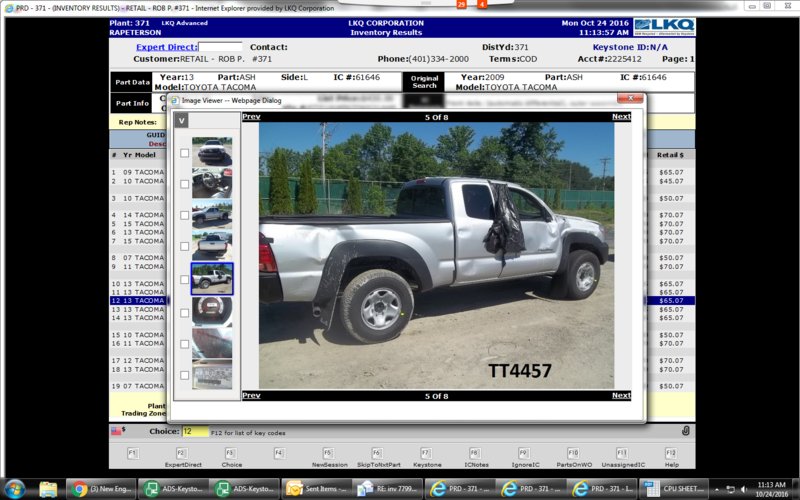Switch to the 'RE: inv 7799' email taskbar window
This screenshot has height=500, width=800.
(x=388, y=489)
